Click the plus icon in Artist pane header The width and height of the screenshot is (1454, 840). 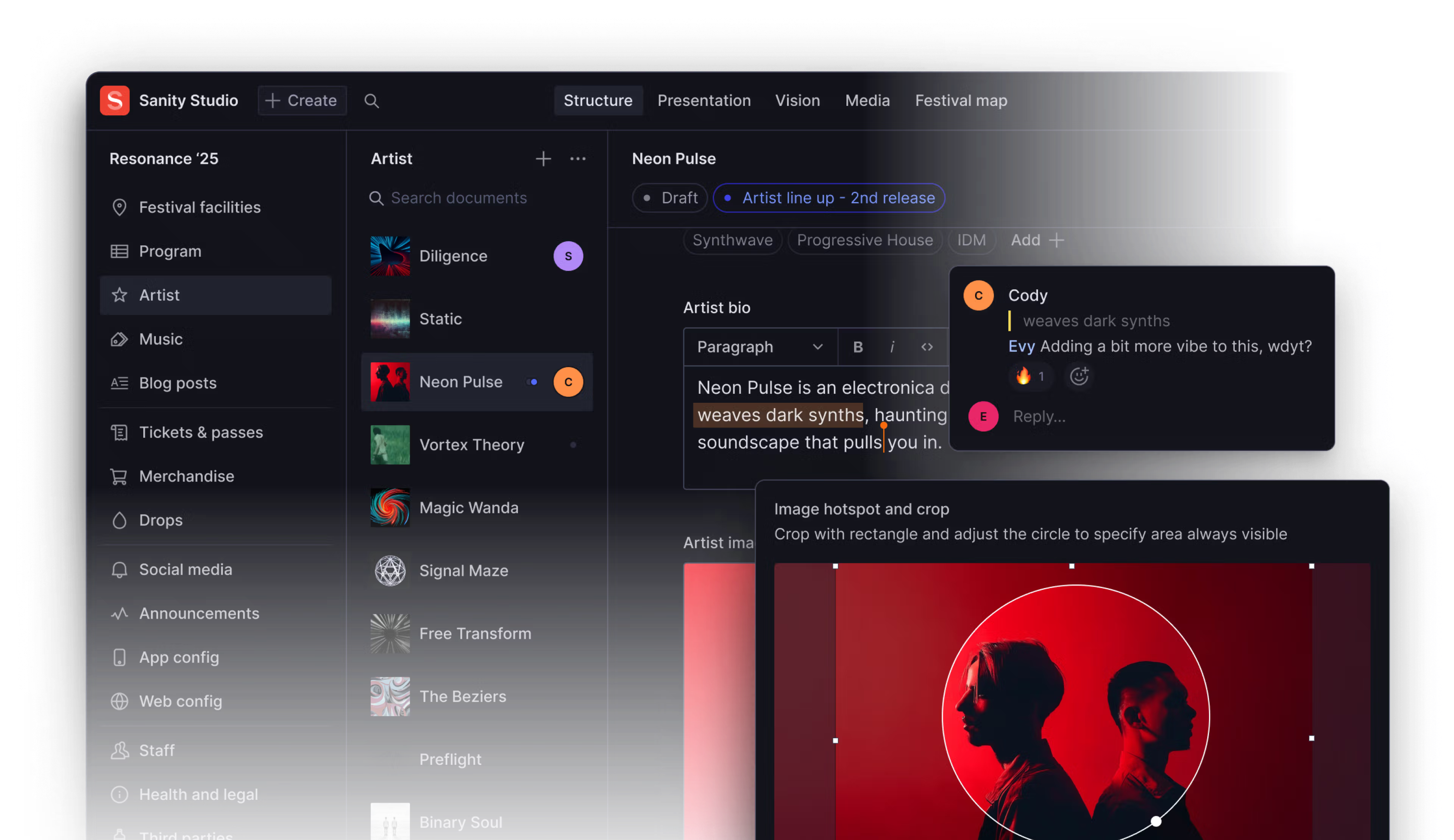(543, 159)
